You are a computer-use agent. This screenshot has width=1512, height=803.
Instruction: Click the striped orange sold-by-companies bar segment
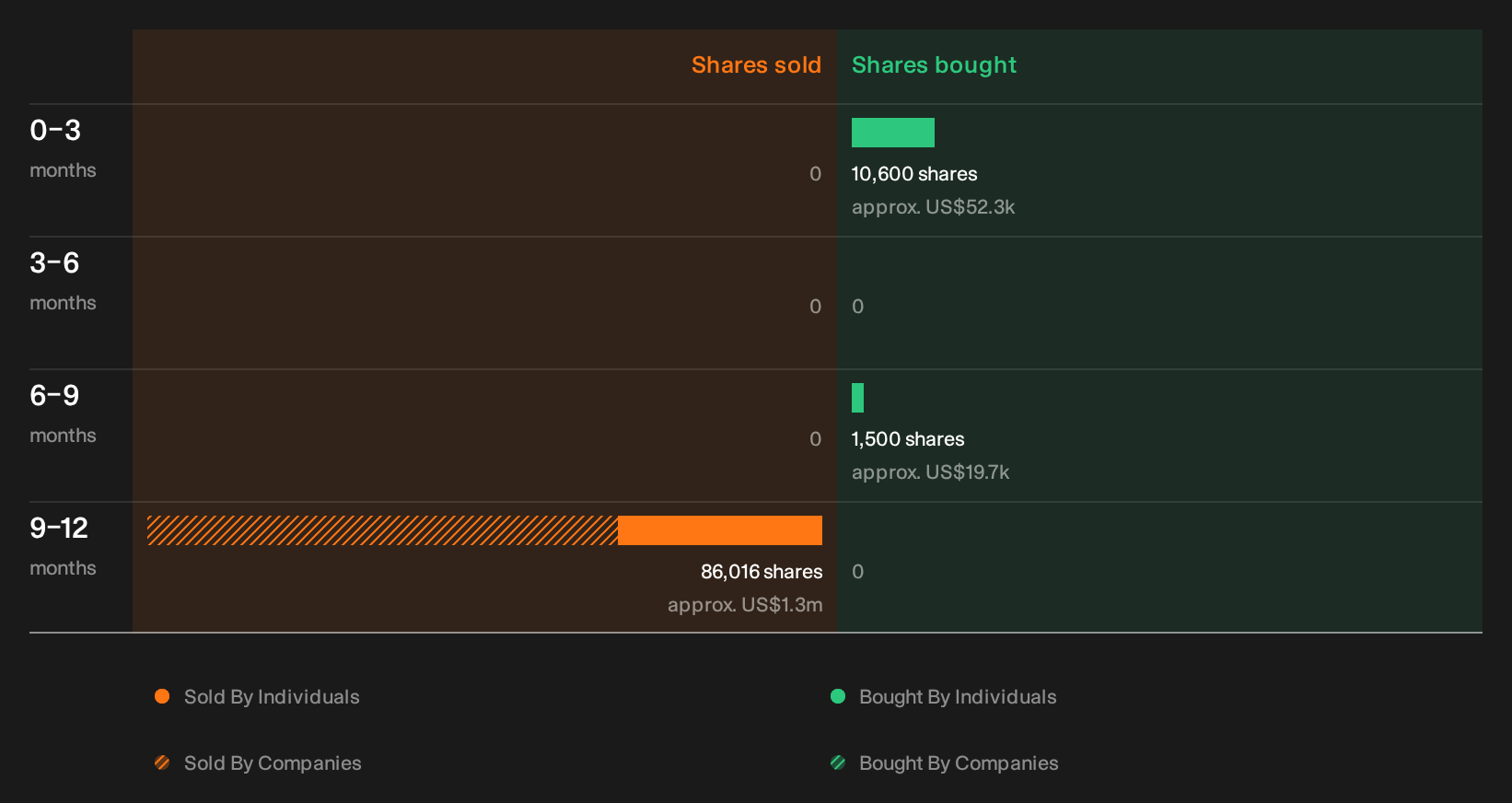382,530
